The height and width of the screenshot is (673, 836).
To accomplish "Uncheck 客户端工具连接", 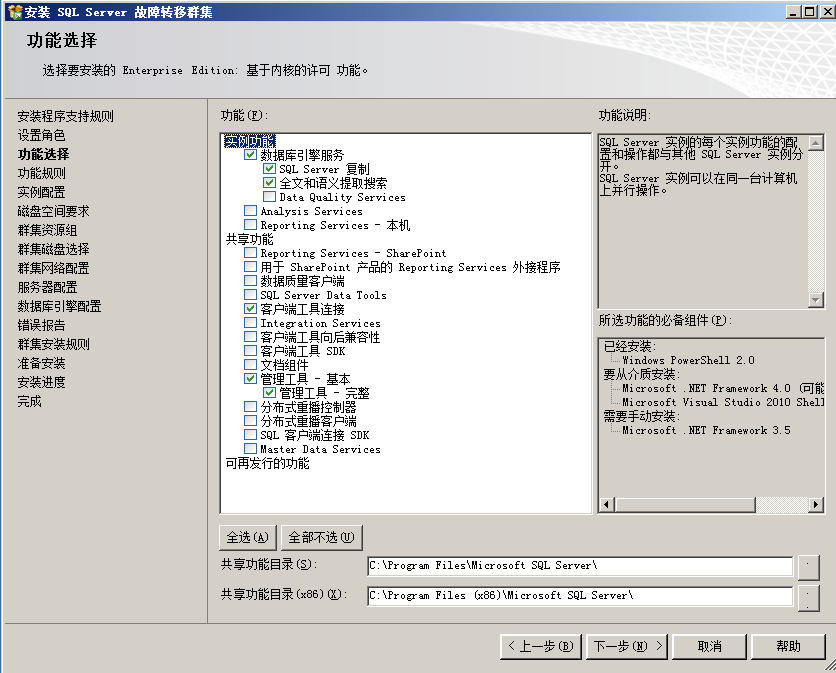I will pos(251,309).
